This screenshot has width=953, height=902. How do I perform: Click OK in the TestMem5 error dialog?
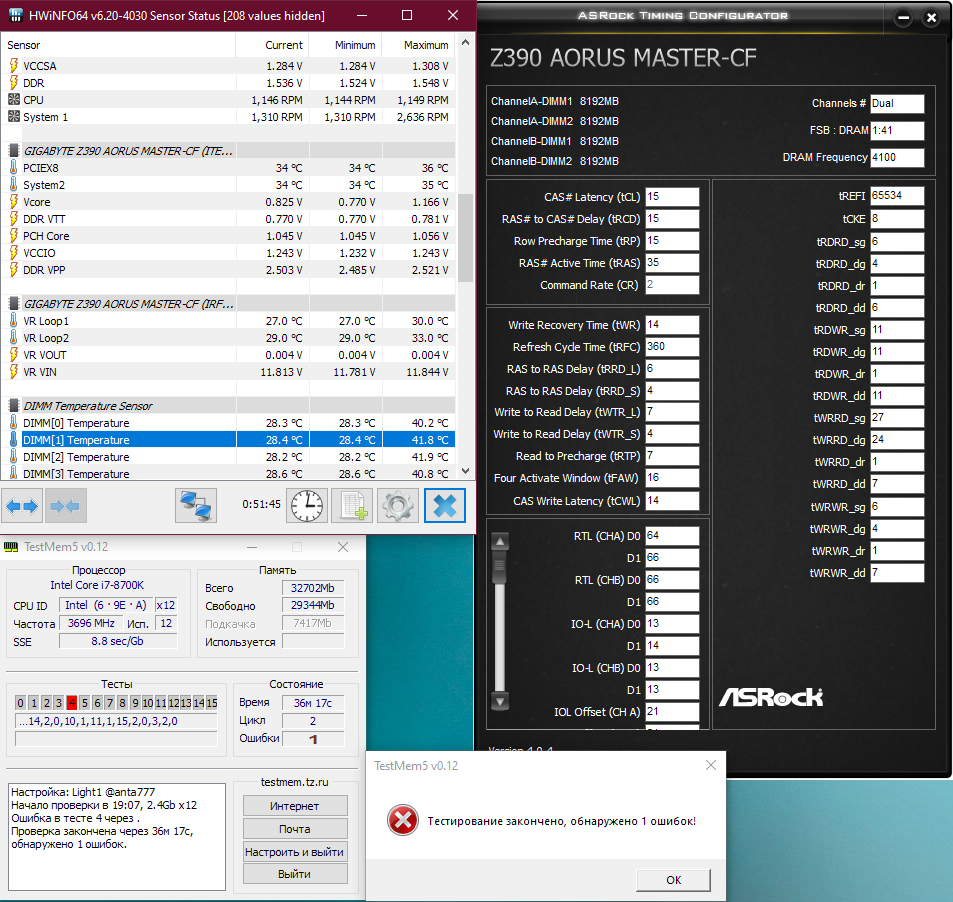[x=673, y=880]
